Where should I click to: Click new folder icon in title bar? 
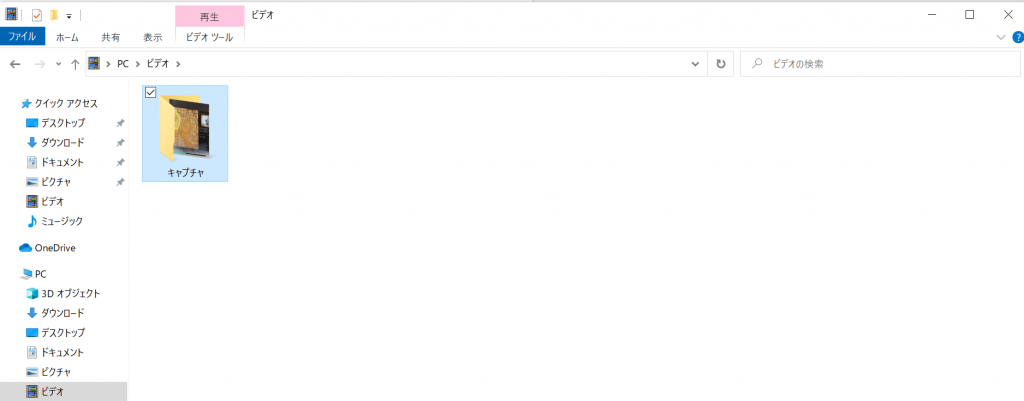click(x=54, y=14)
